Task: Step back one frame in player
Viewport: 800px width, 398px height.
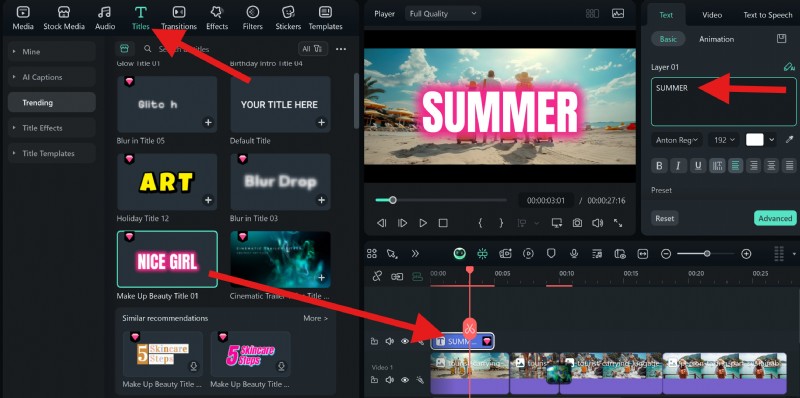Action: (381, 223)
